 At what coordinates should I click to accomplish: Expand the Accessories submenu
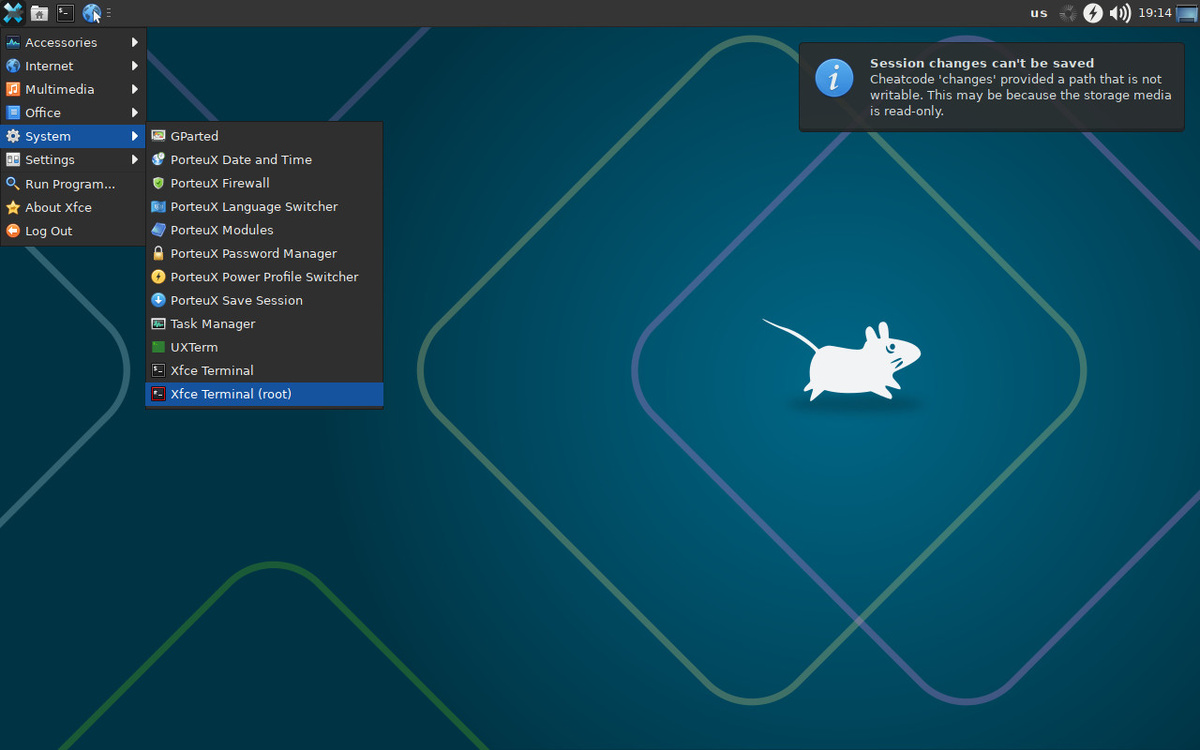73,42
